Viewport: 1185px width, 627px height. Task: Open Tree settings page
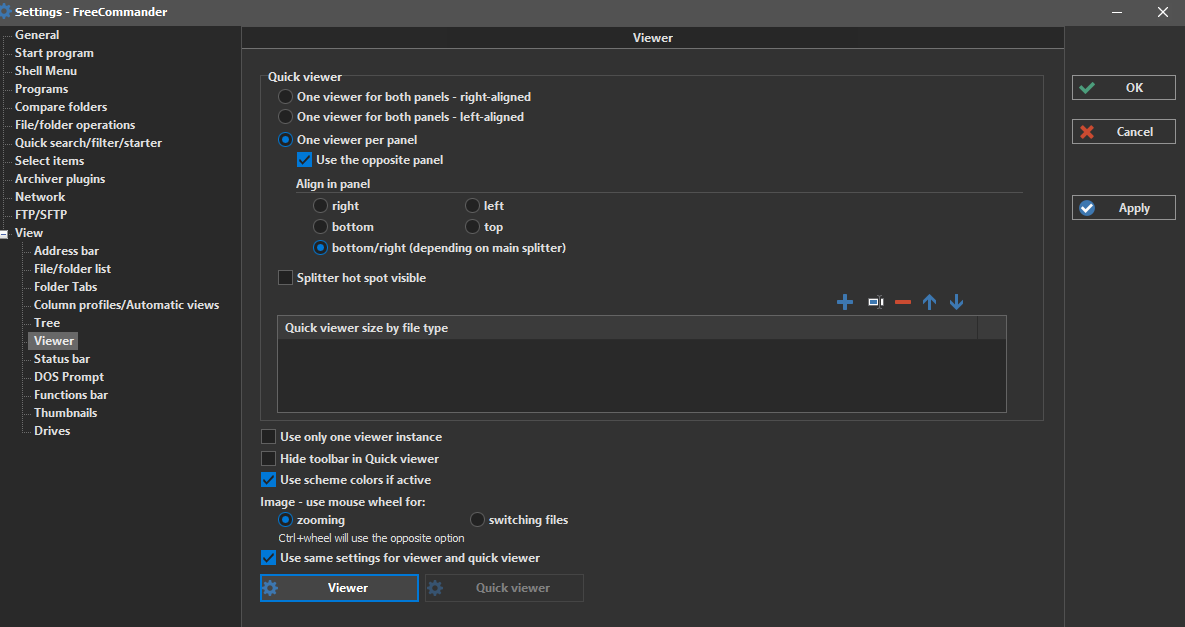pyautogui.click(x=47, y=323)
